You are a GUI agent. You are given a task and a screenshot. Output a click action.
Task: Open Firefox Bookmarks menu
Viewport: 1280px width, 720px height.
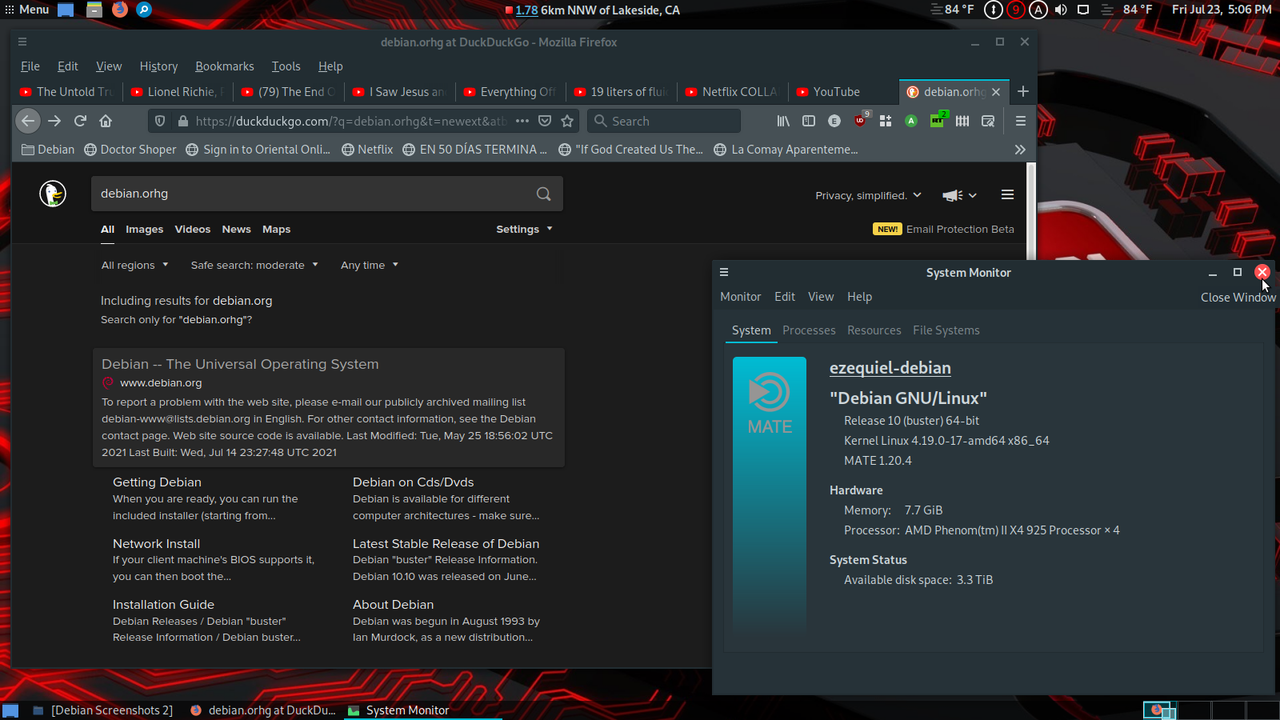pos(224,66)
